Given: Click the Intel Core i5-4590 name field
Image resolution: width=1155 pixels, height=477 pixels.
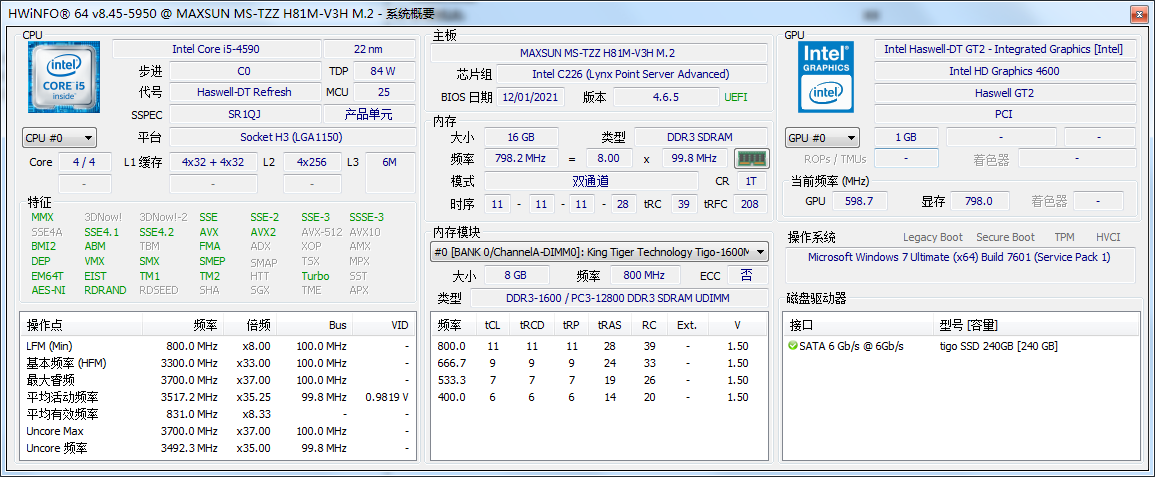Looking at the screenshot, I should pyautogui.click(x=215, y=49).
